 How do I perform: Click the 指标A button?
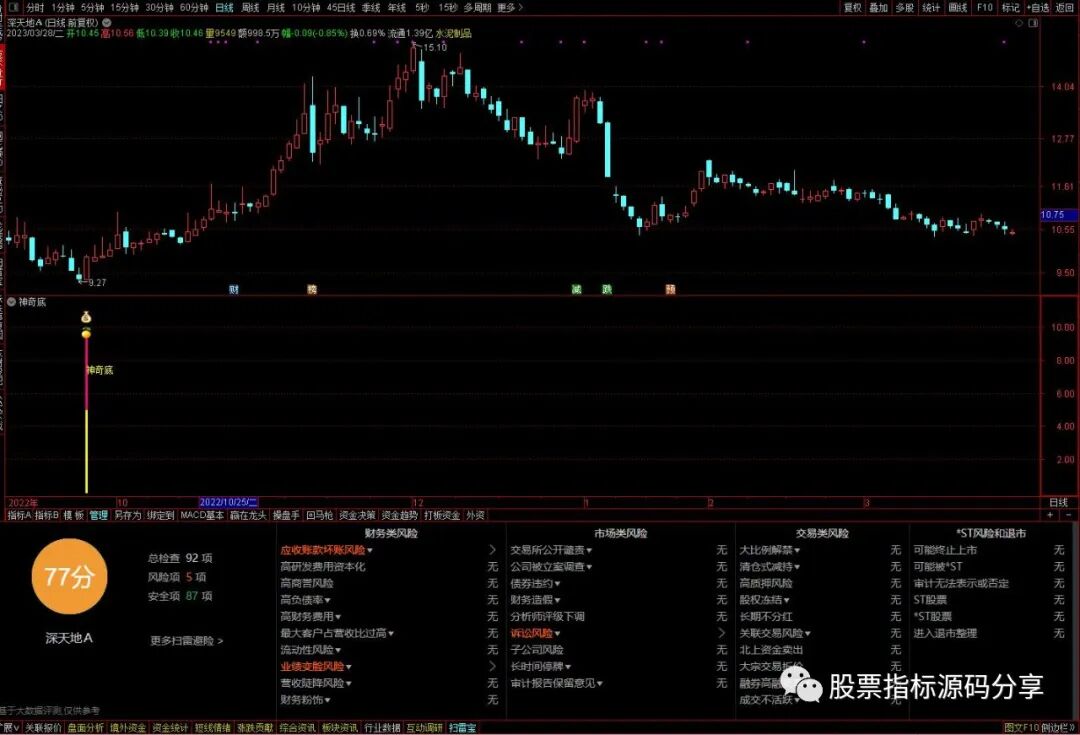pyautogui.click(x=19, y=515)
